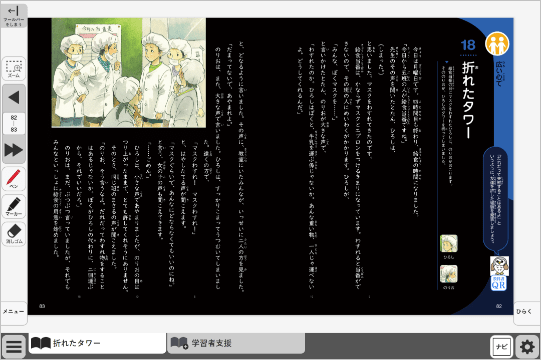Click the two-people icon beside chapter 18
The image size is (541, 360).
[497, 44]
